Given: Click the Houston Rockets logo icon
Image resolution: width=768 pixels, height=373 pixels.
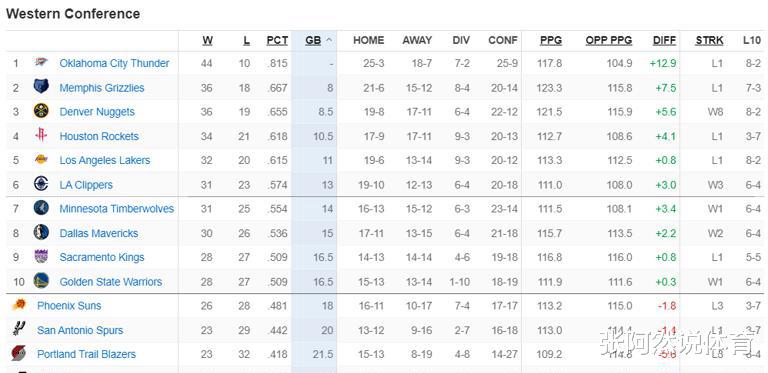Looking at the screenshot, I should (x=41, y=135).
